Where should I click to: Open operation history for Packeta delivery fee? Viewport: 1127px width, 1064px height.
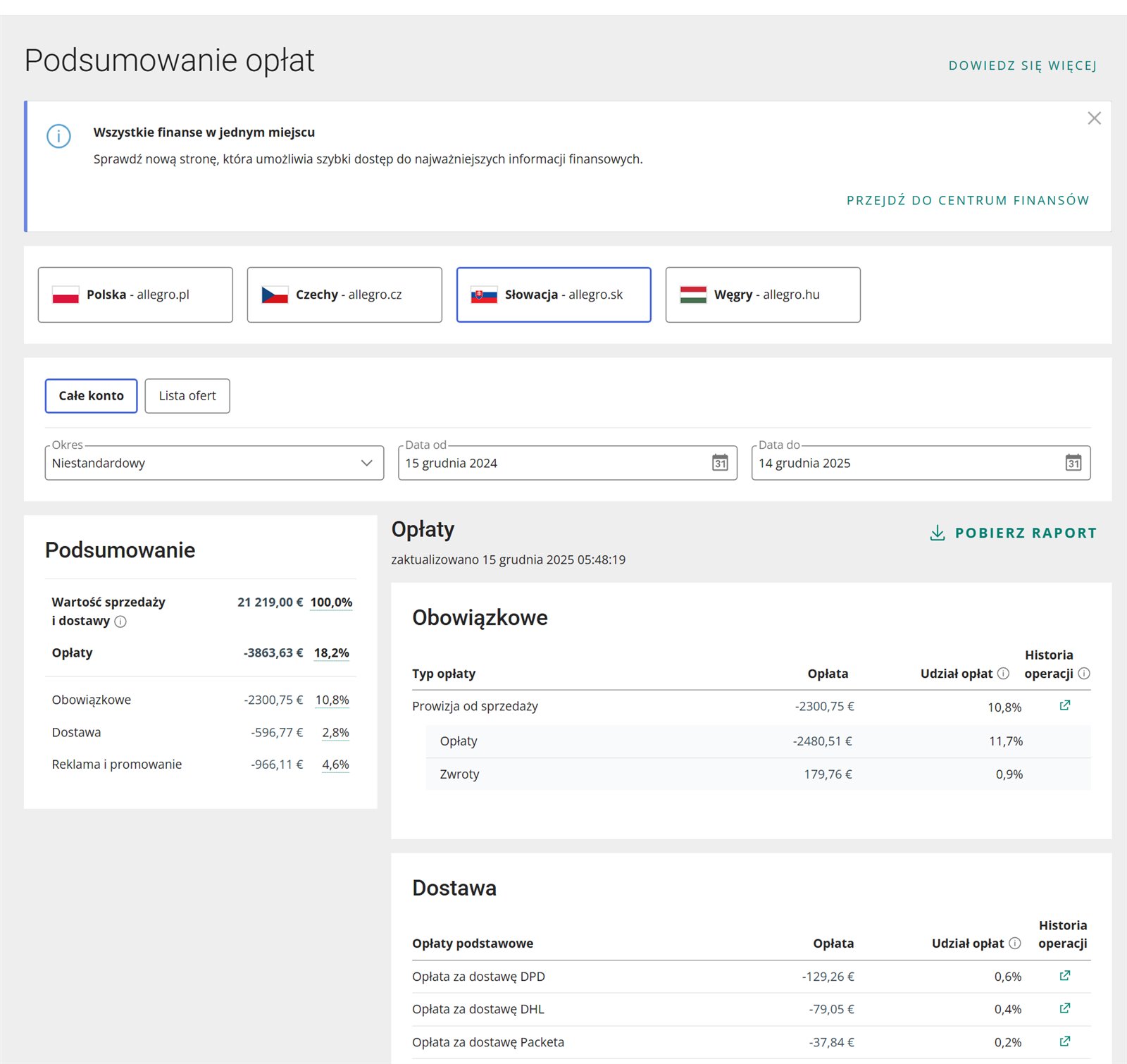pyautogui.click(x=1064, y=1041)
